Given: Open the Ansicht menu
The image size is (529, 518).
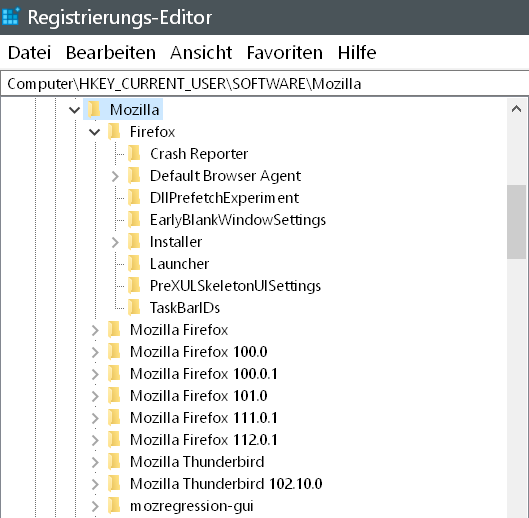Looking at the screenshot, I should pyautogui.click(x=201, y=53).
